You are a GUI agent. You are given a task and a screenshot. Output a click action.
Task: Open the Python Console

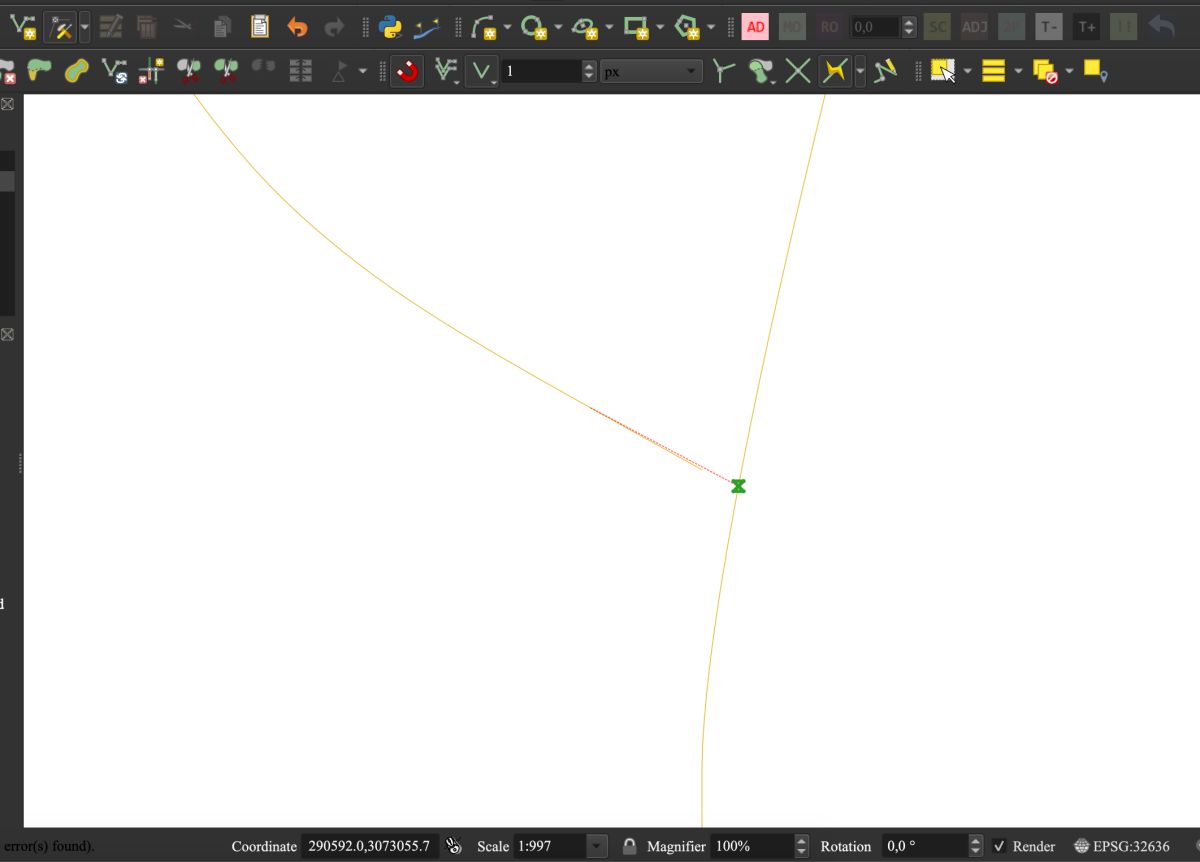pyautogui.click(x=391, y=27)
